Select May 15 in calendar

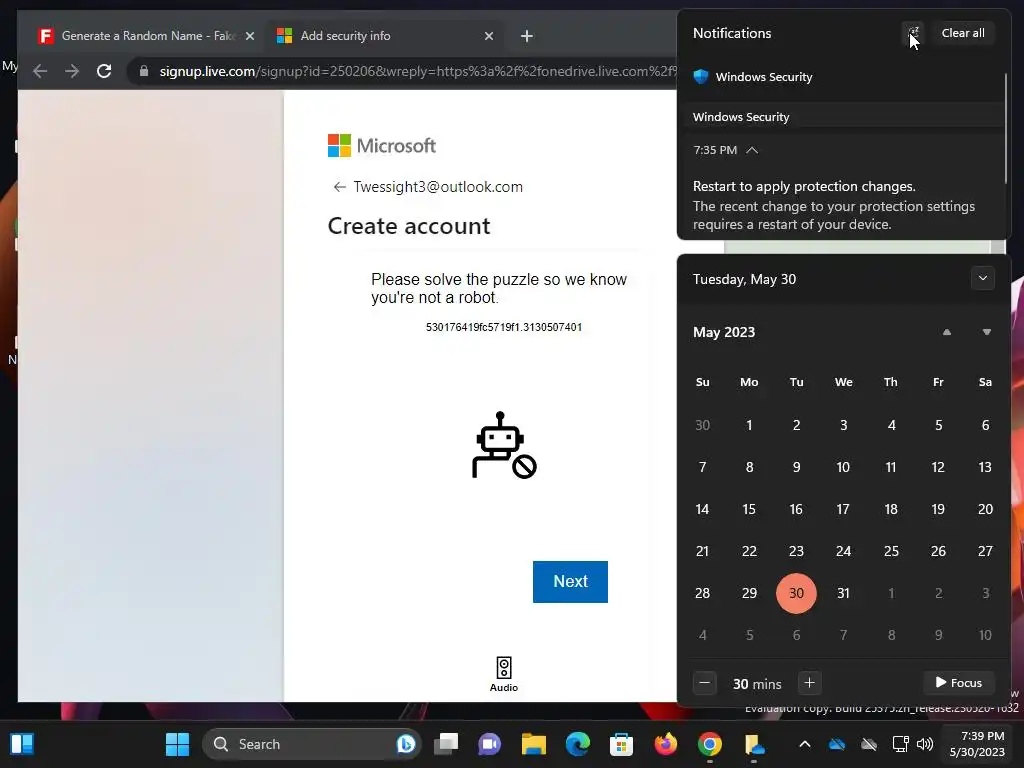pos(749,509)
